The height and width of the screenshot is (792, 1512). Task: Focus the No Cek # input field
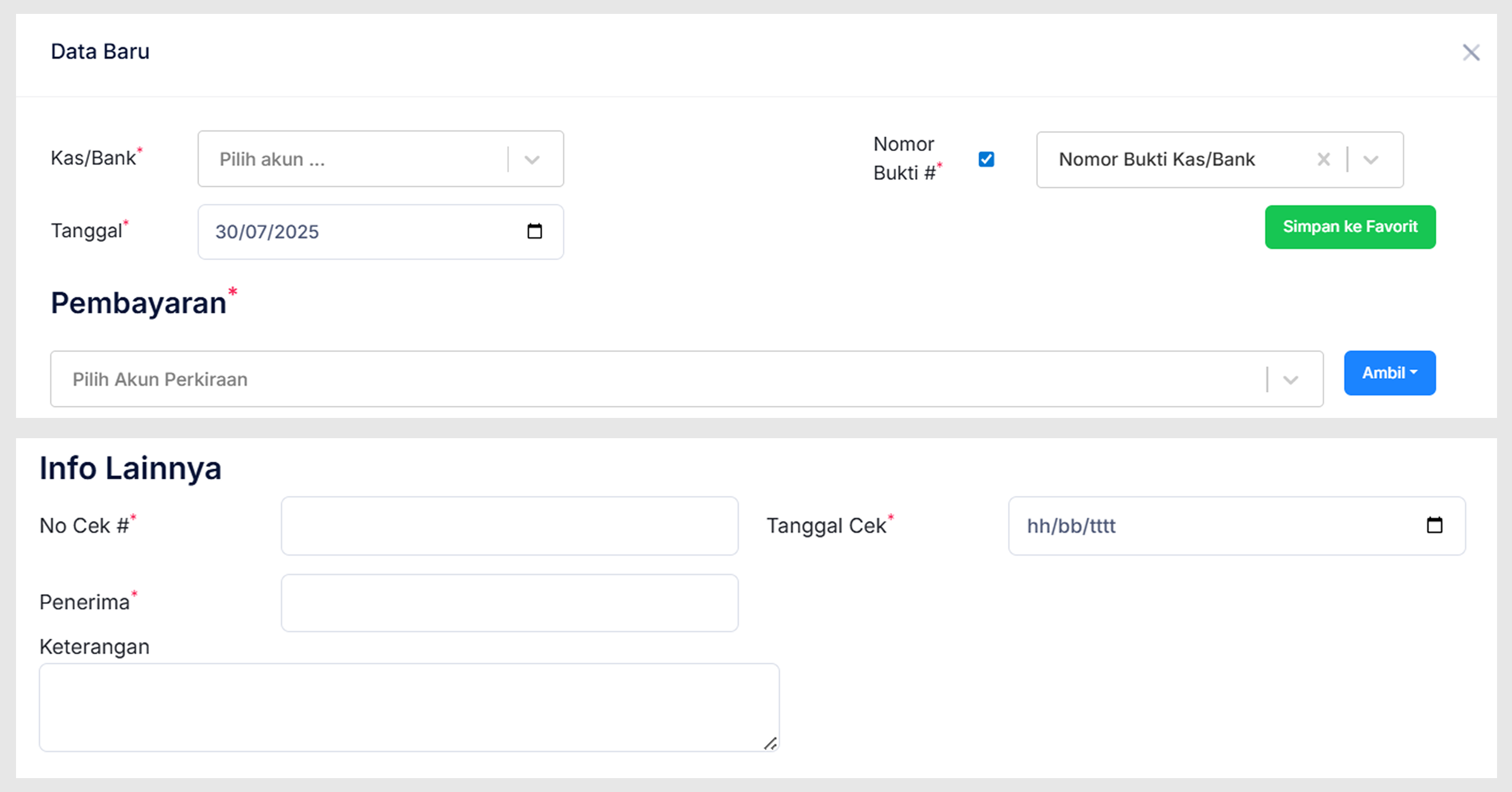tap(509, 526)
